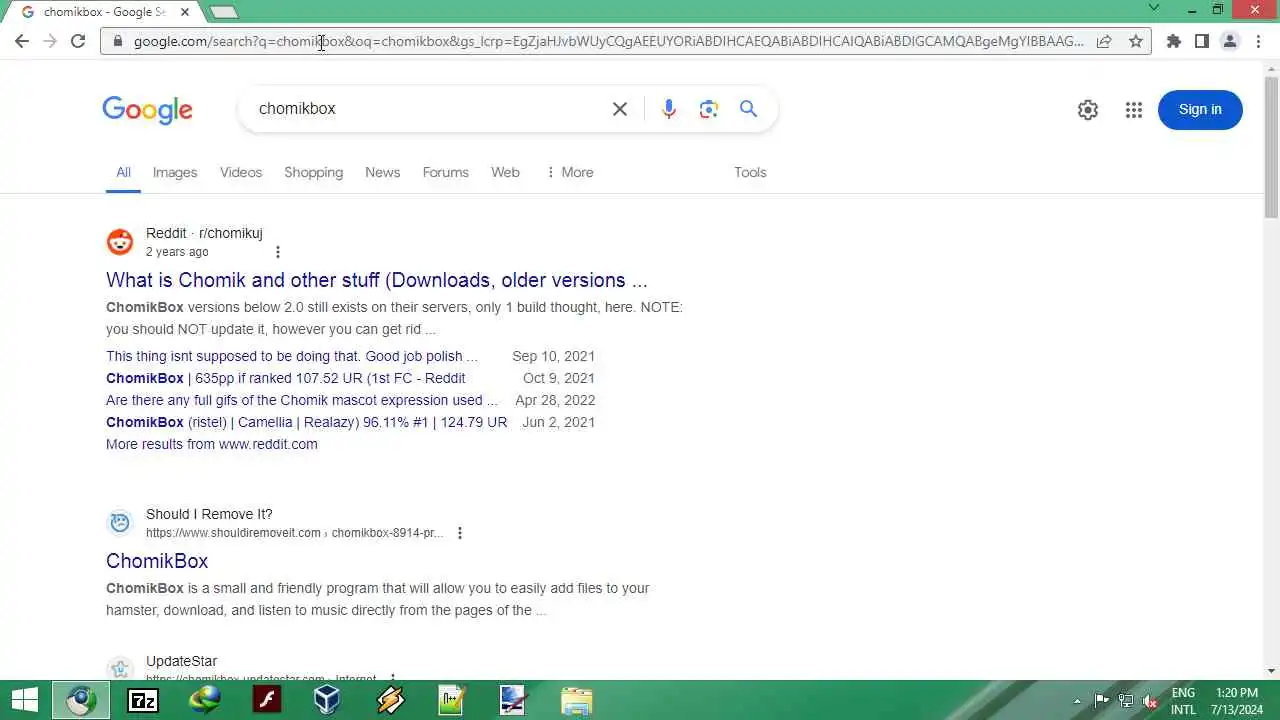Image resolution: width=1280 pixels, height=720 pixels.
Task: Click the Sign in button
Action: (1200, 110)
